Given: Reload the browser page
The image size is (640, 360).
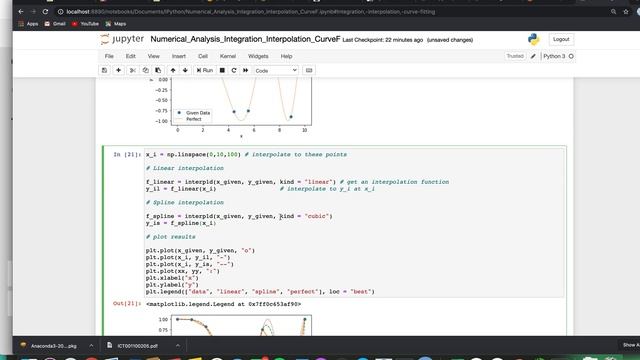Looking at the screenshot, I should point(45,12).
